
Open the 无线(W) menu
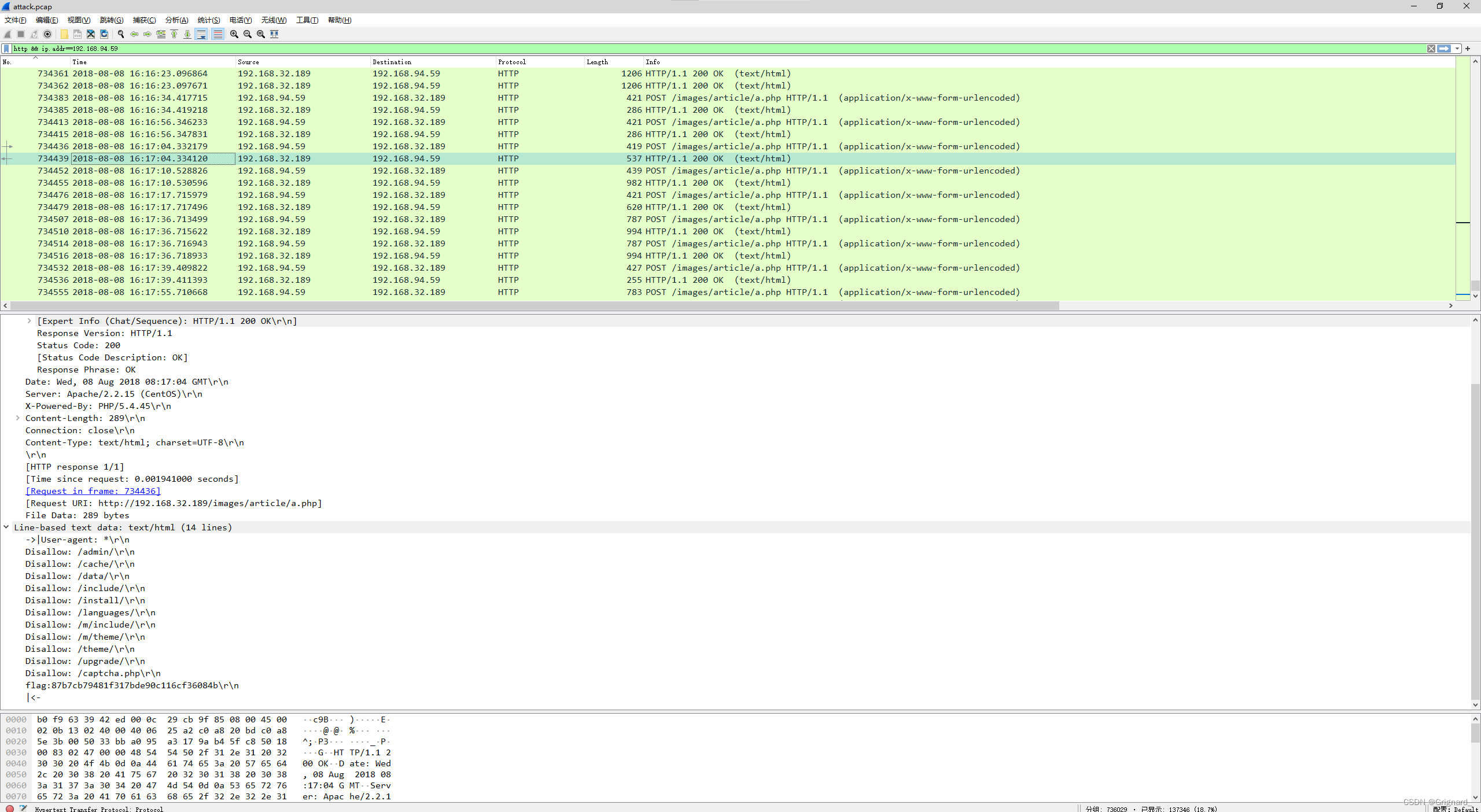pyautogui.click(x=274, y=20)
